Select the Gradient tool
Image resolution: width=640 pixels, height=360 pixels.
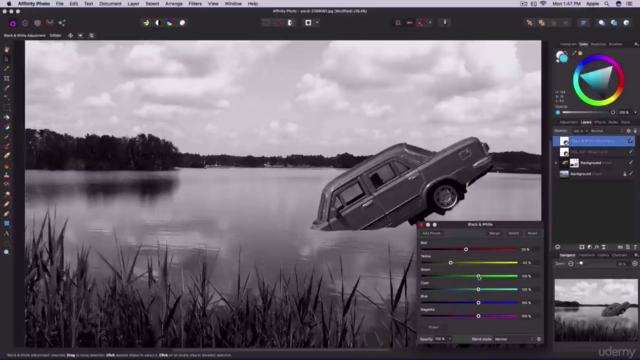7,127
